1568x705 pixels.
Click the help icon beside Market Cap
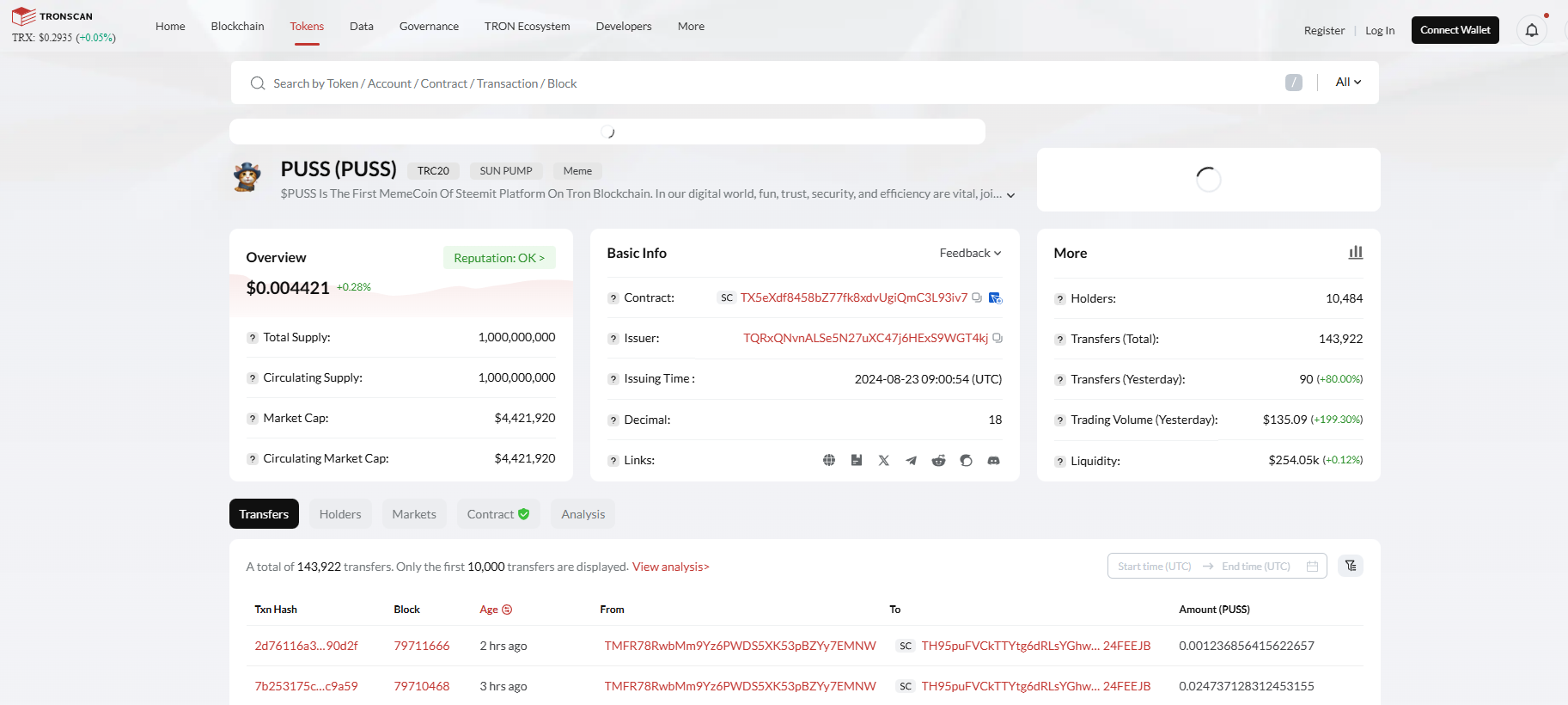click(253, 419)
